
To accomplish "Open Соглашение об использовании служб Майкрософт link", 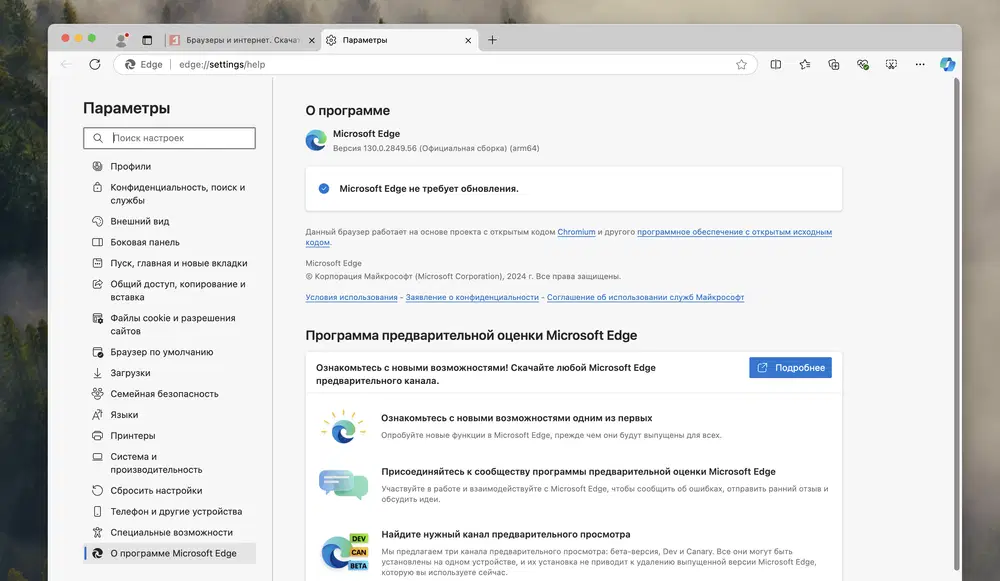I will [x=645, y=297].
